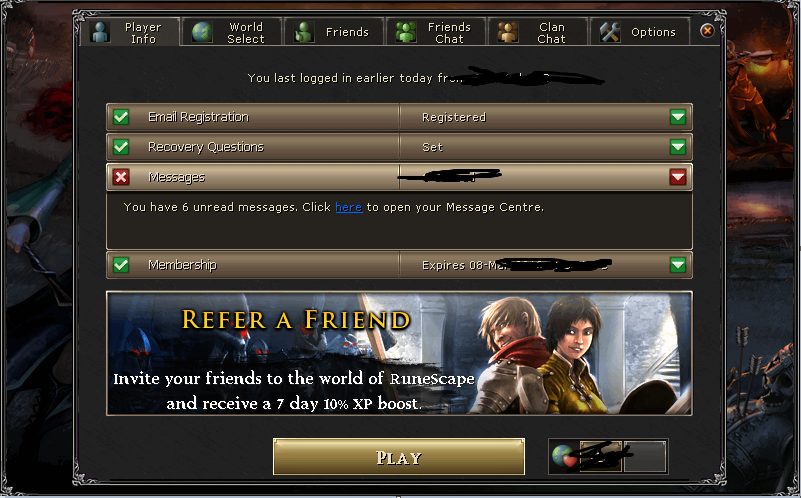Click the Messages red X status box
Image resolution: width=801 pixels, height=498 pixels.
pos(121,177)
